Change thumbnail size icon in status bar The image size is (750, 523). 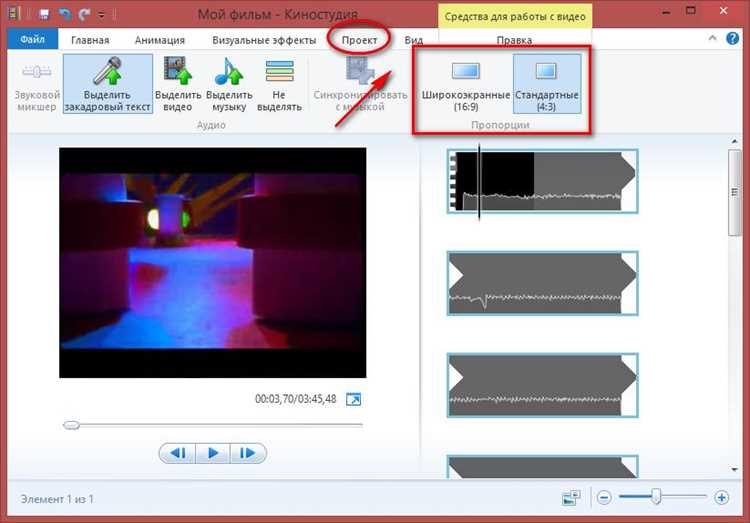[x=571, y=498]
